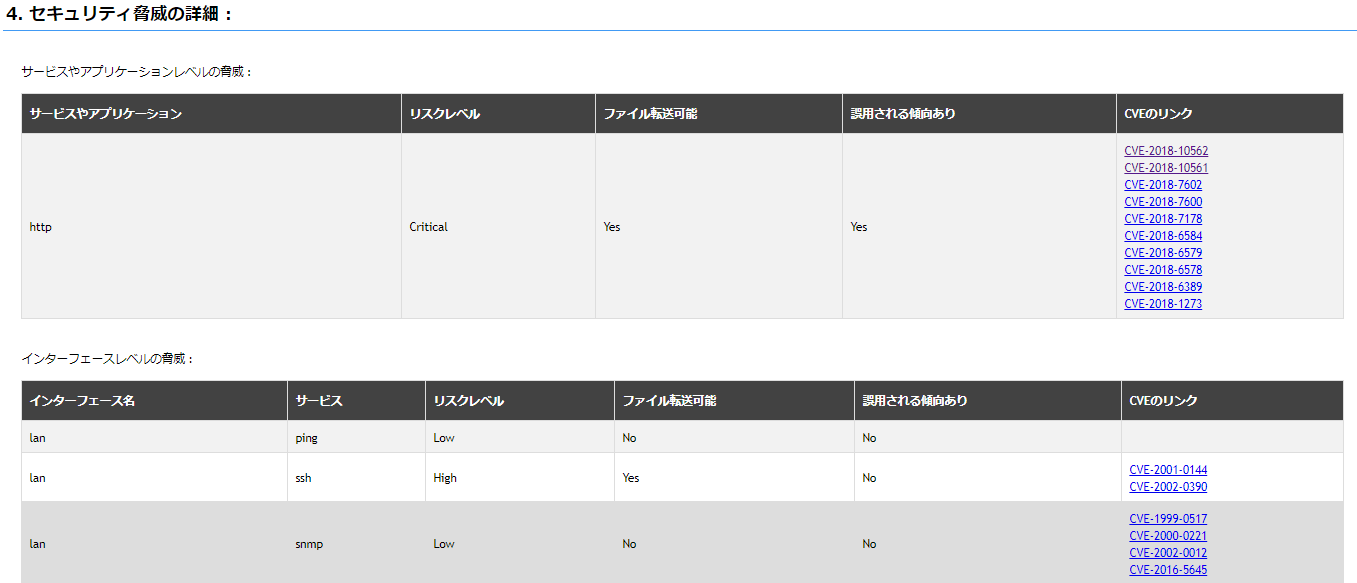Follow the CVE-2000-0221 link
The image size is (1357, 583).
coord(1168,536)
